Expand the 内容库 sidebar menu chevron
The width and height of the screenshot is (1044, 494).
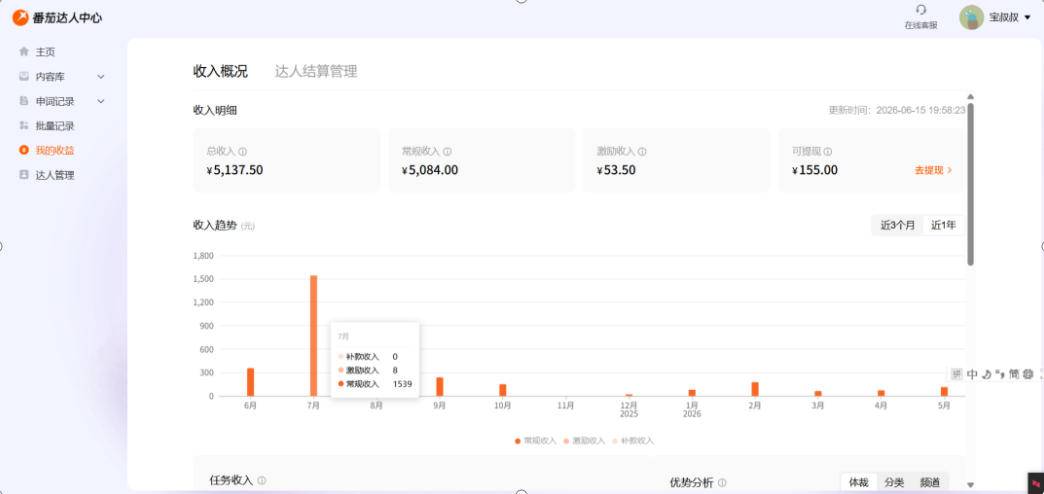point(101,77)
